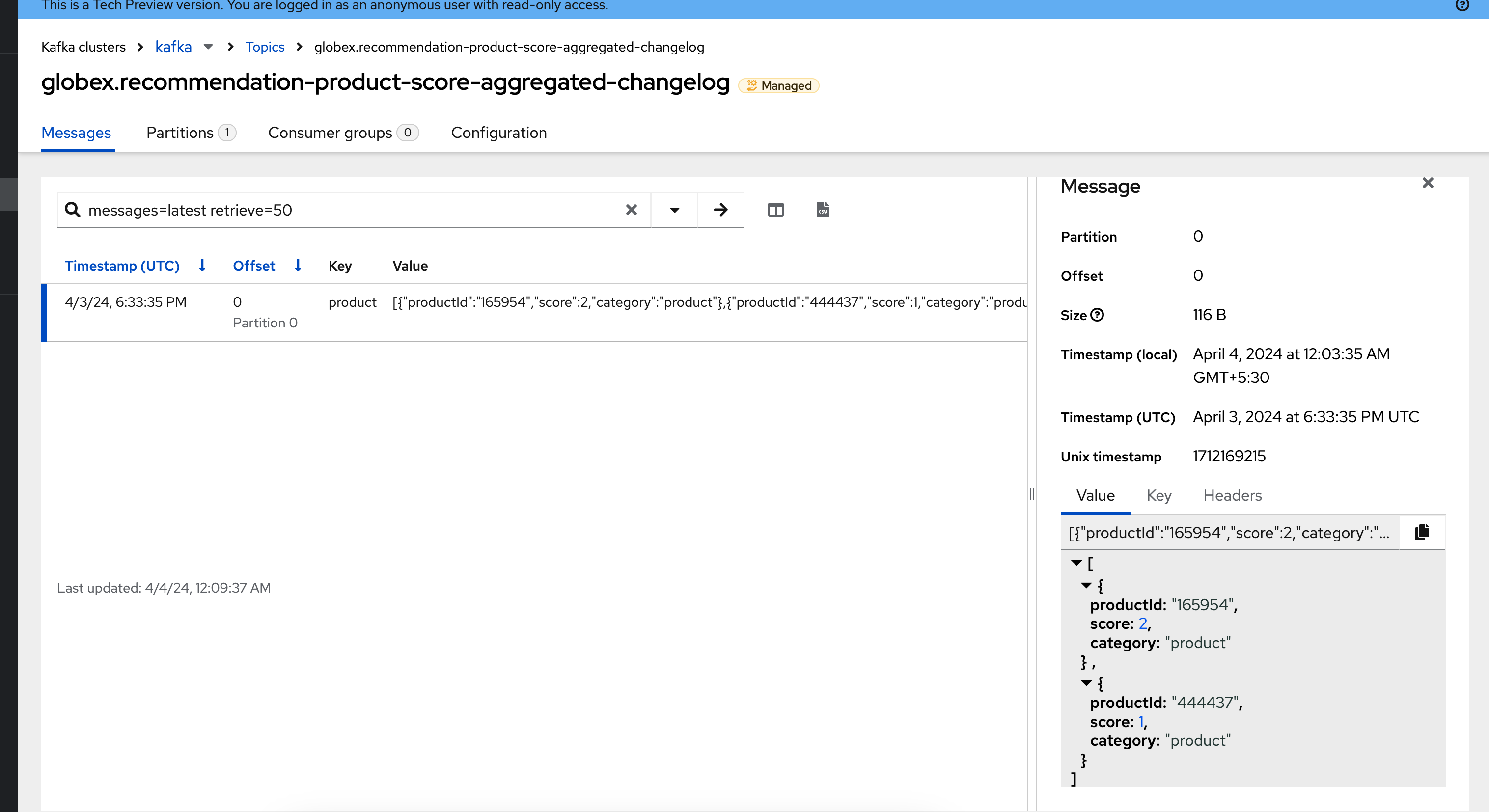The height and width of the screenshot is (812, 1489).
Task: Select the Messages tab
Action: pos(76,132)
